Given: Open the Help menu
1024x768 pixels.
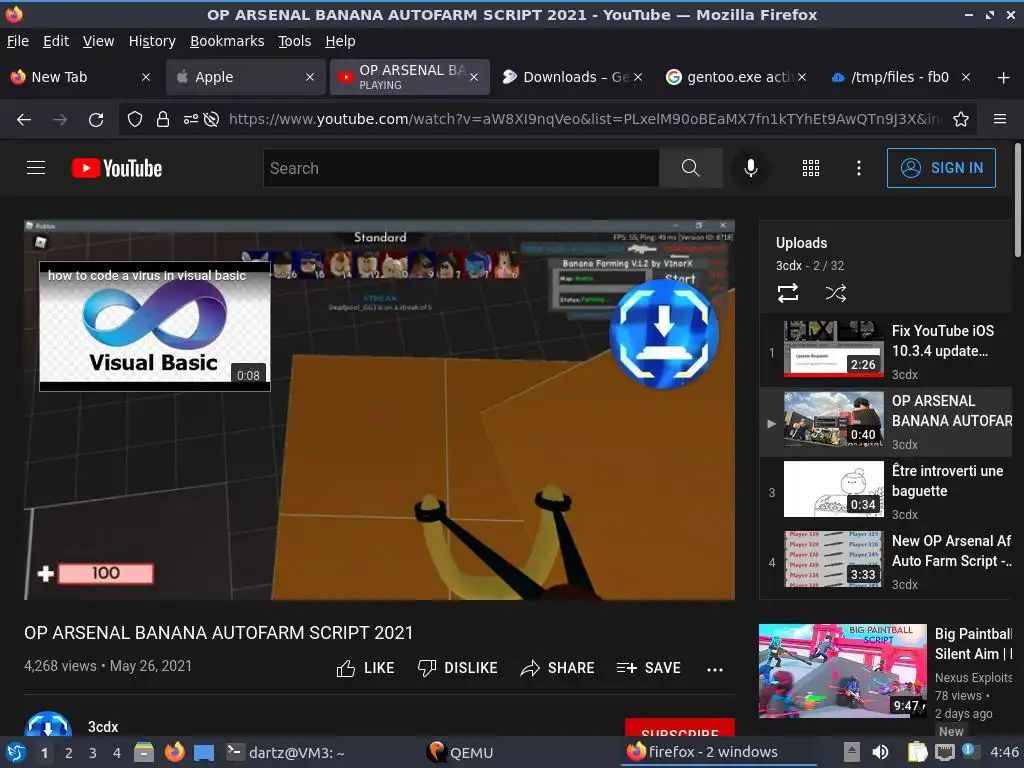Looking at the screenshot, I should [x=340, y=41].
